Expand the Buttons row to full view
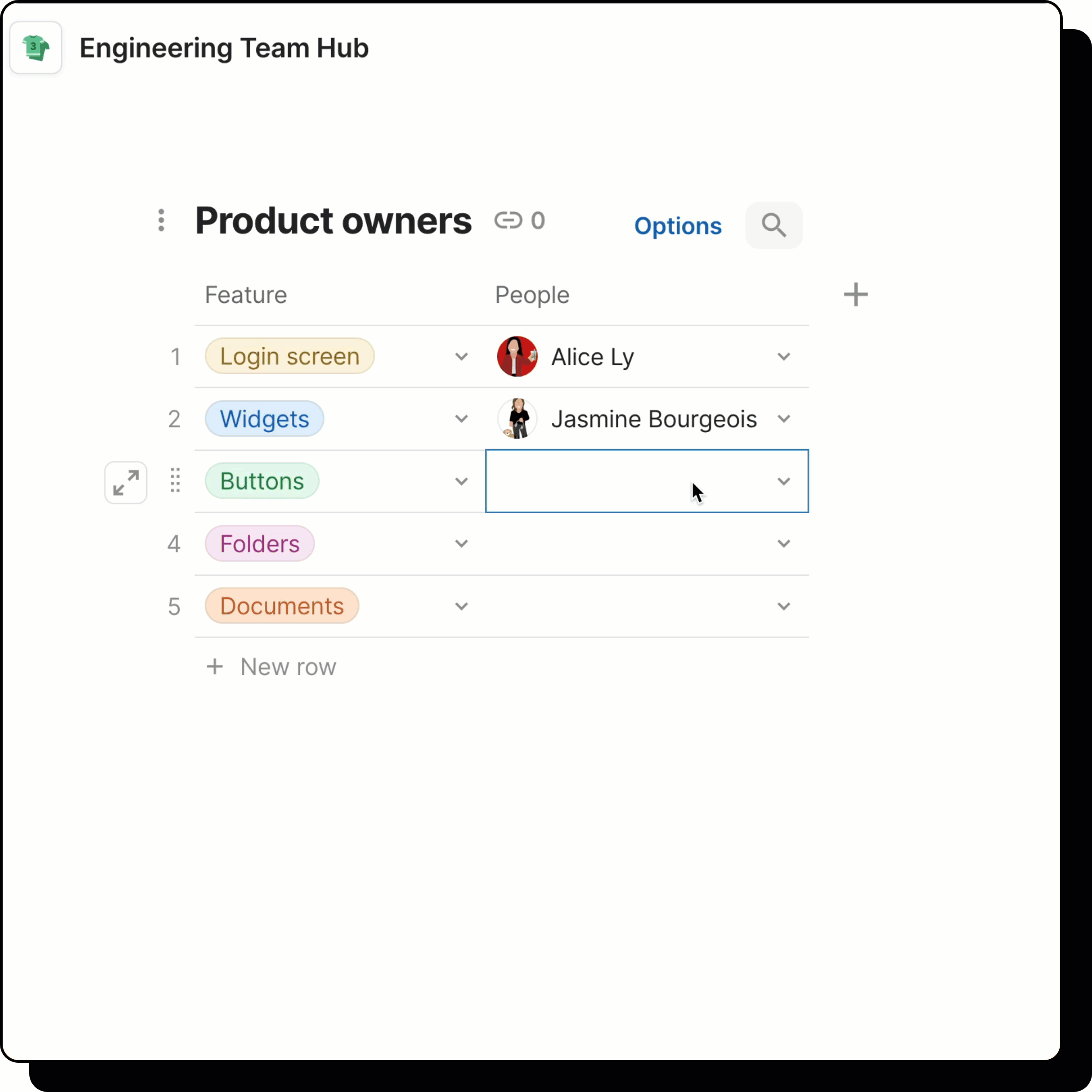This screenshot has width=1092, height=1092. click(x=125, y=482)
